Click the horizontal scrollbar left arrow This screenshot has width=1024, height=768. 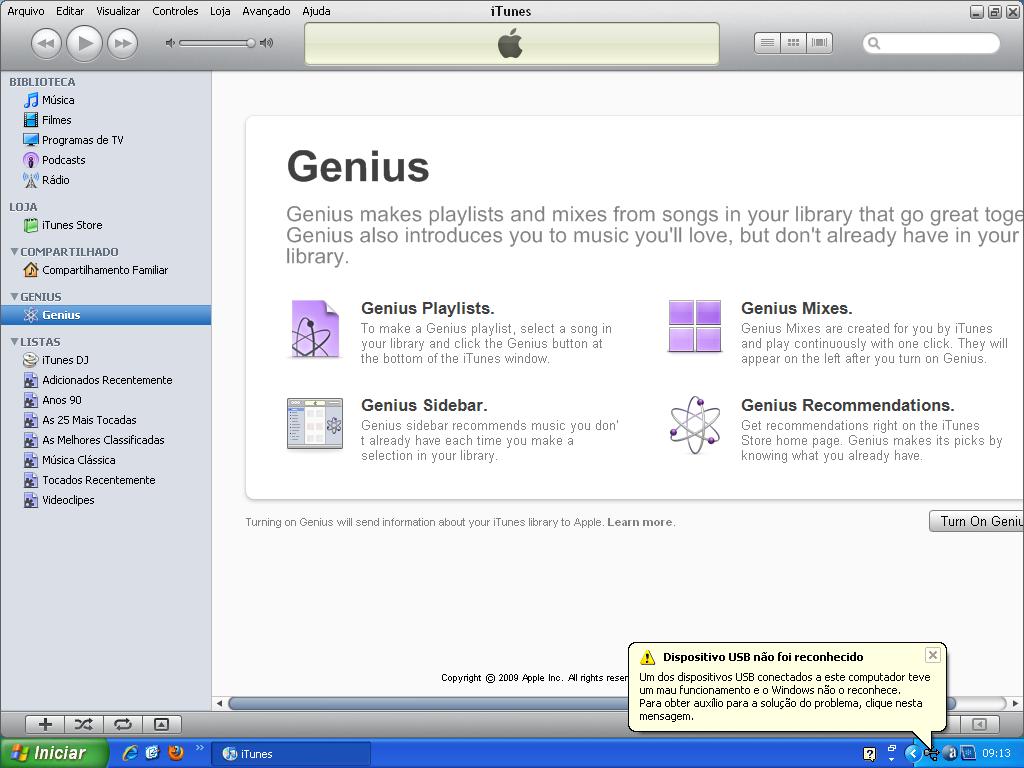coord(219,703)
